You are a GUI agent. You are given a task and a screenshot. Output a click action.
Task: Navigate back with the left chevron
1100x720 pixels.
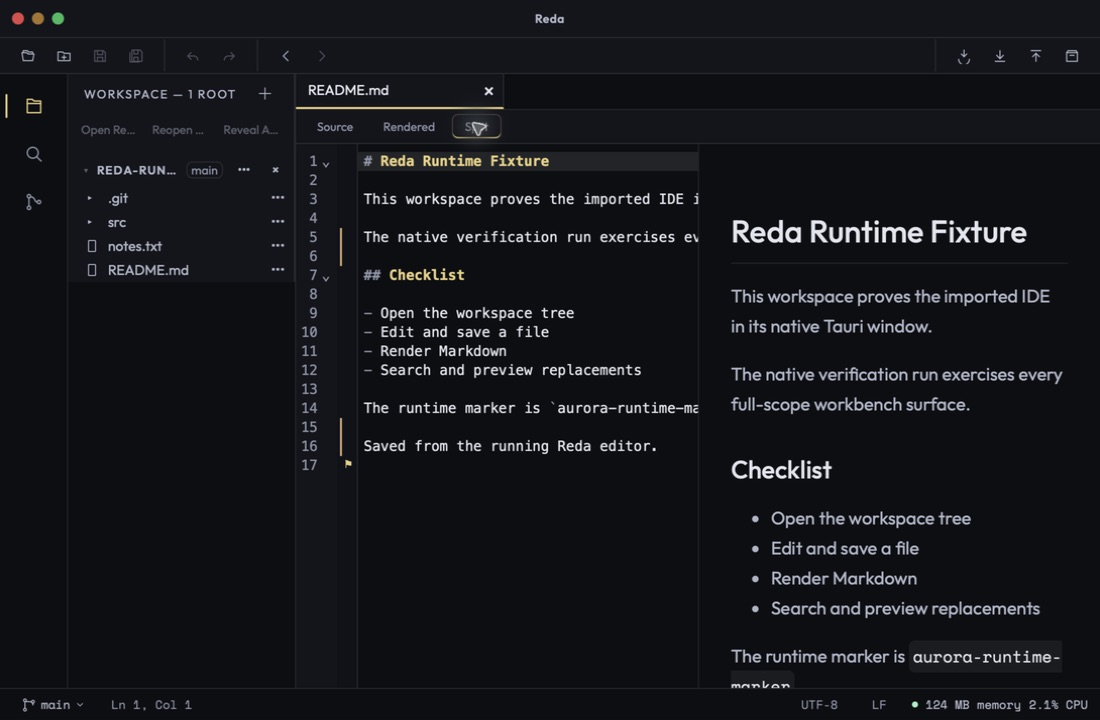tap(286, 56)
